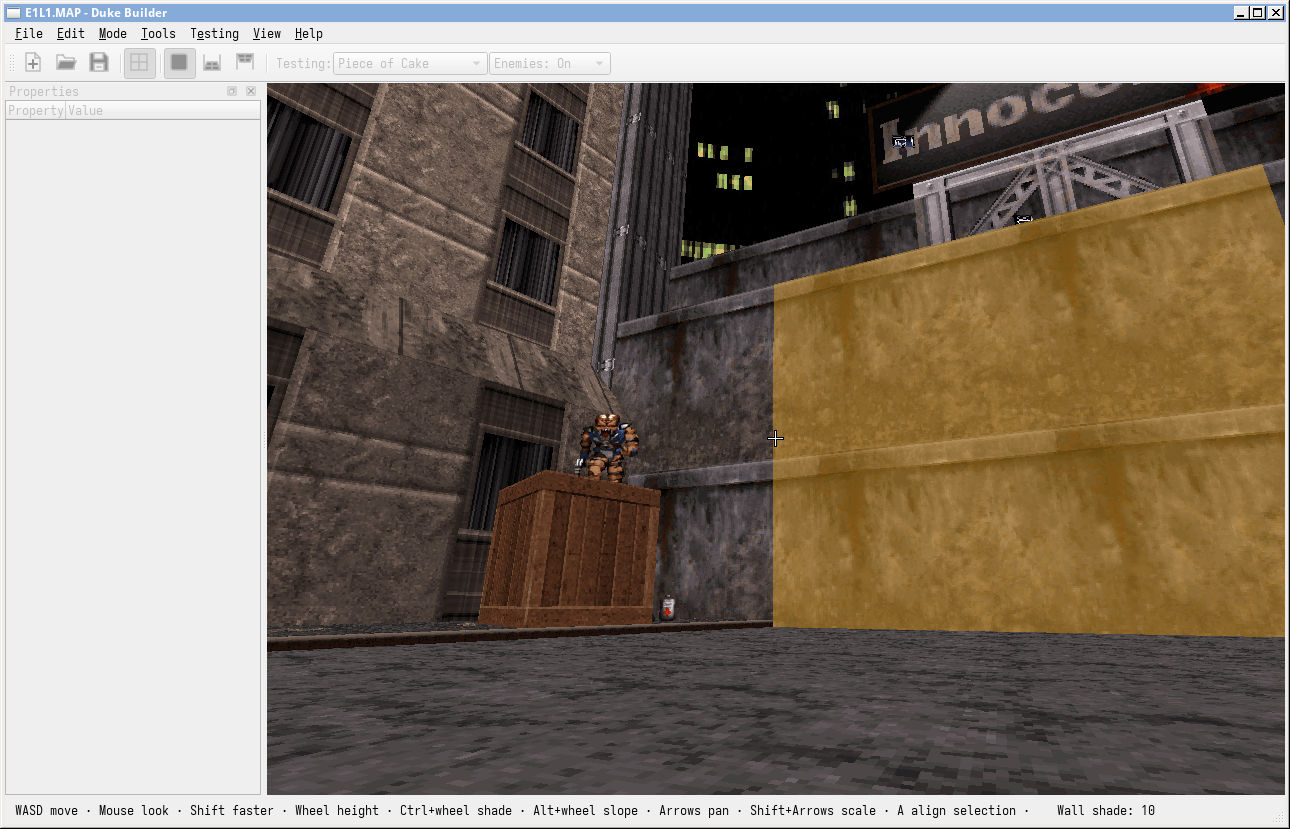
Task: Open the Mode menu
Action: 112,33
